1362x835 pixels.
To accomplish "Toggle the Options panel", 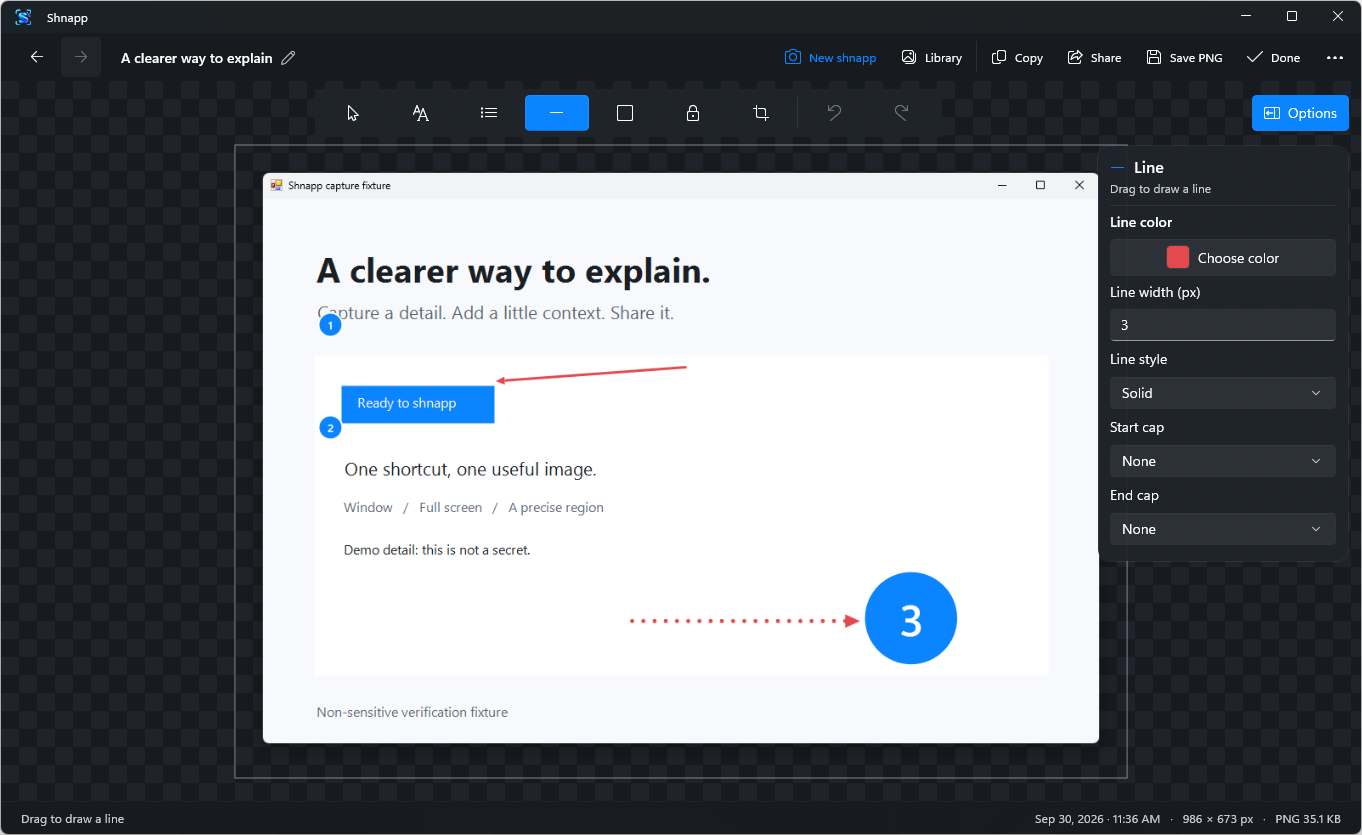I will pyautogui.click(x=1300, y=113).
